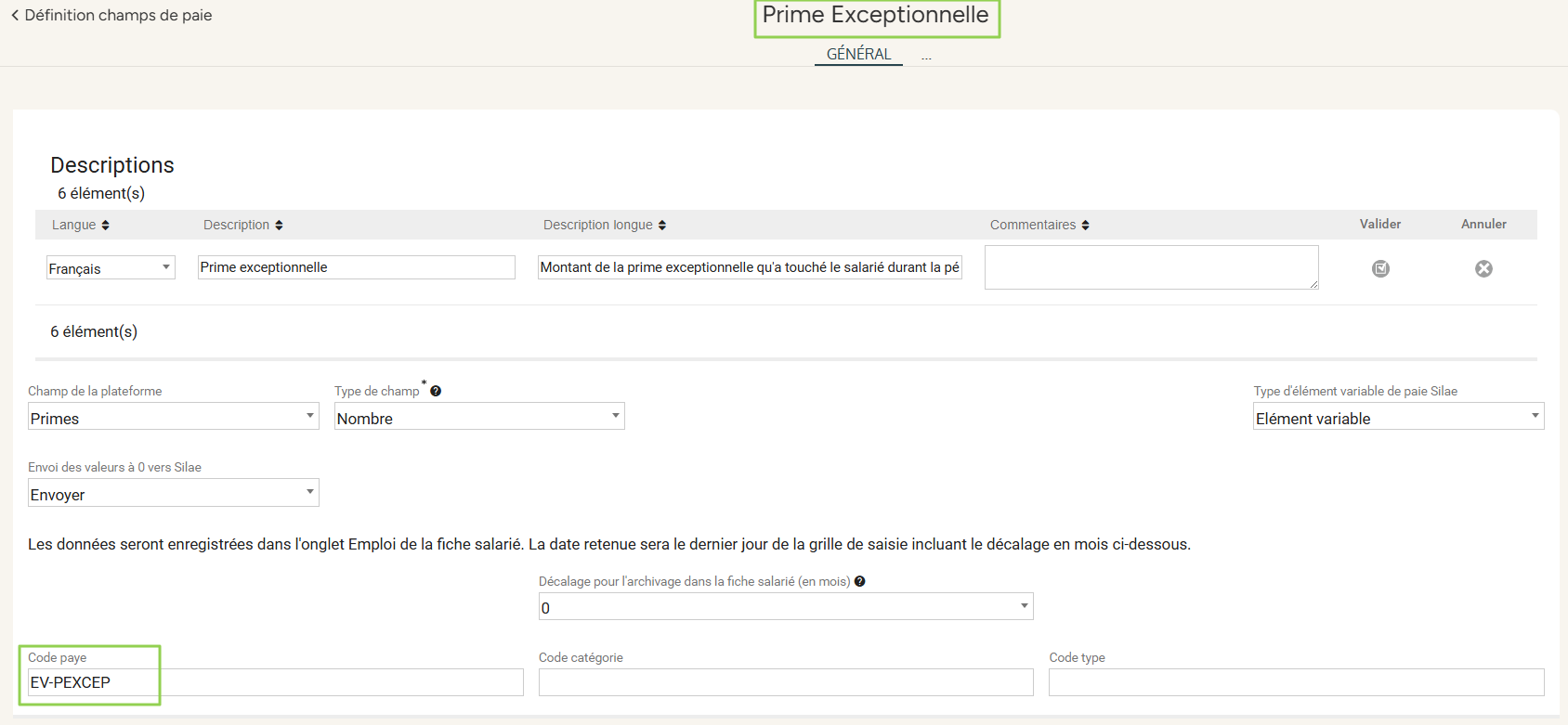
Task: Expand the Type de champ Nombre dropdown
Action: 479,417
